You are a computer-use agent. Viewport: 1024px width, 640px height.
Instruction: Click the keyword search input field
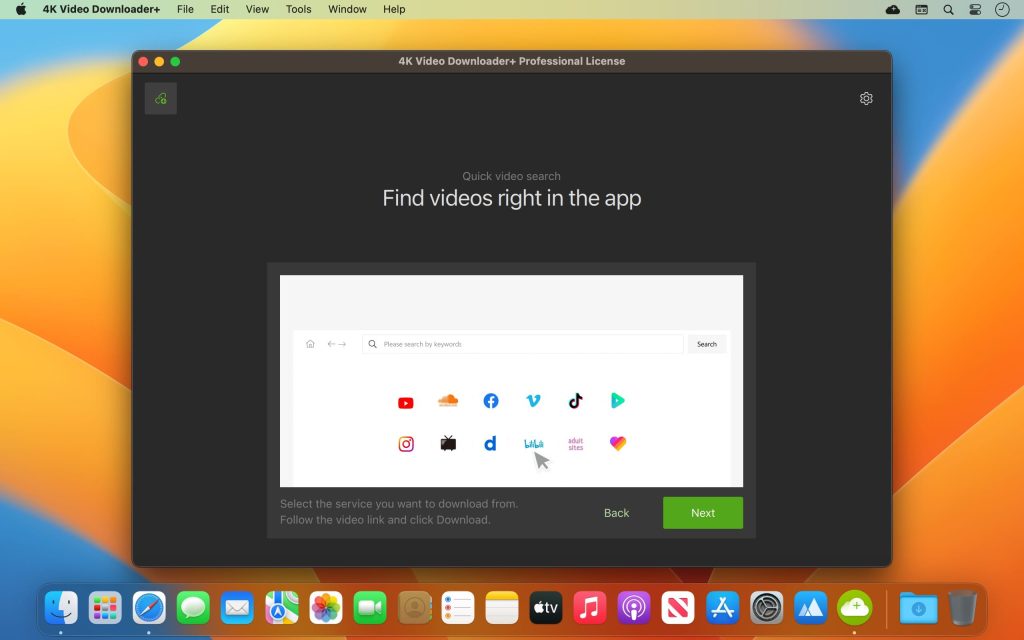[x=522, y=343]
